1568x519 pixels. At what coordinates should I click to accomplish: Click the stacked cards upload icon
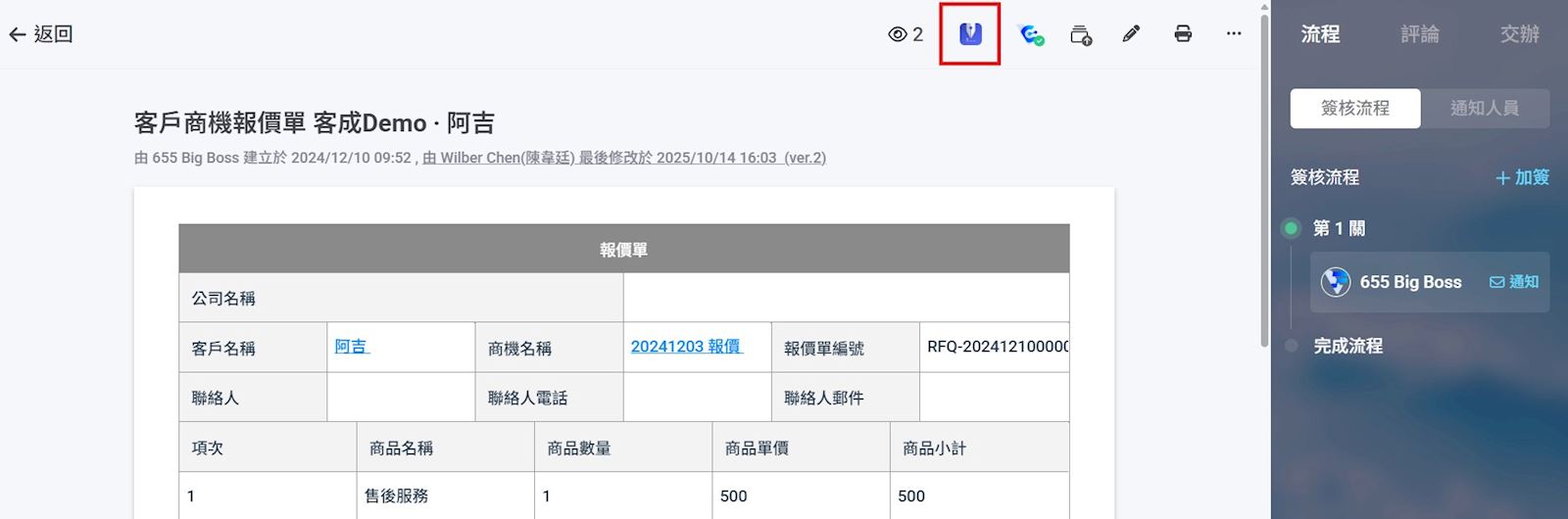[x=1081, y=35]
